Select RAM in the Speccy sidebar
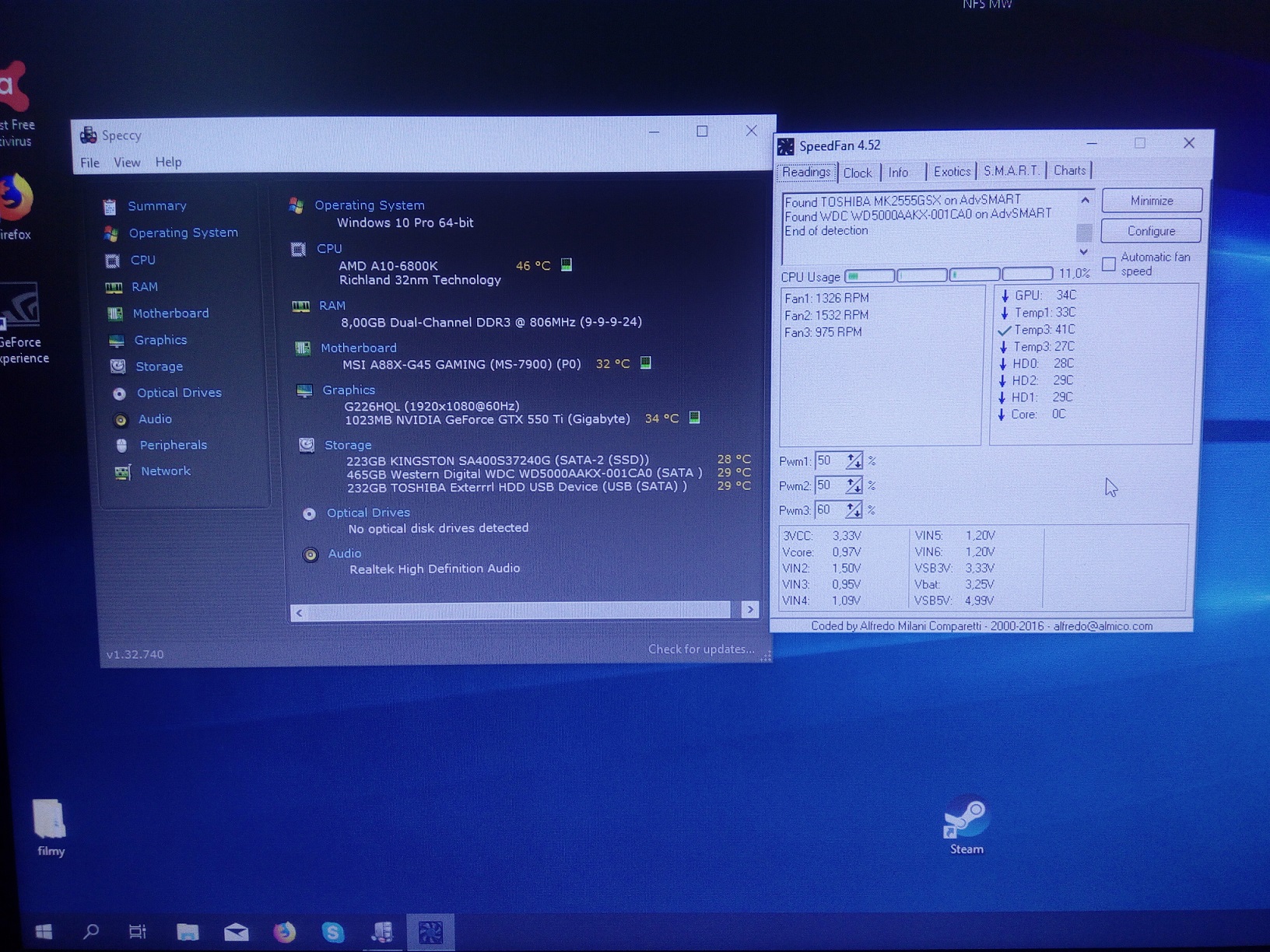 click(x=144, y=286)
